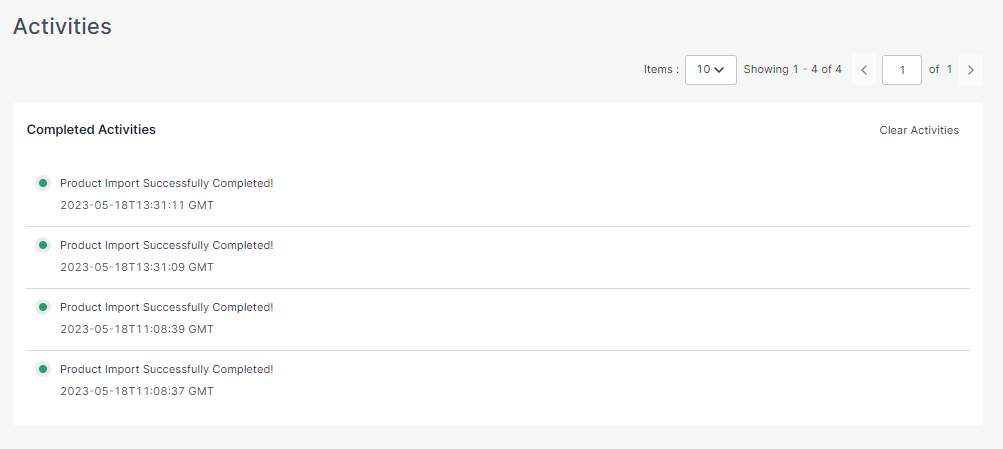
Task: Click green status dot for 11:08:37 activity
Action: (43, 369)
